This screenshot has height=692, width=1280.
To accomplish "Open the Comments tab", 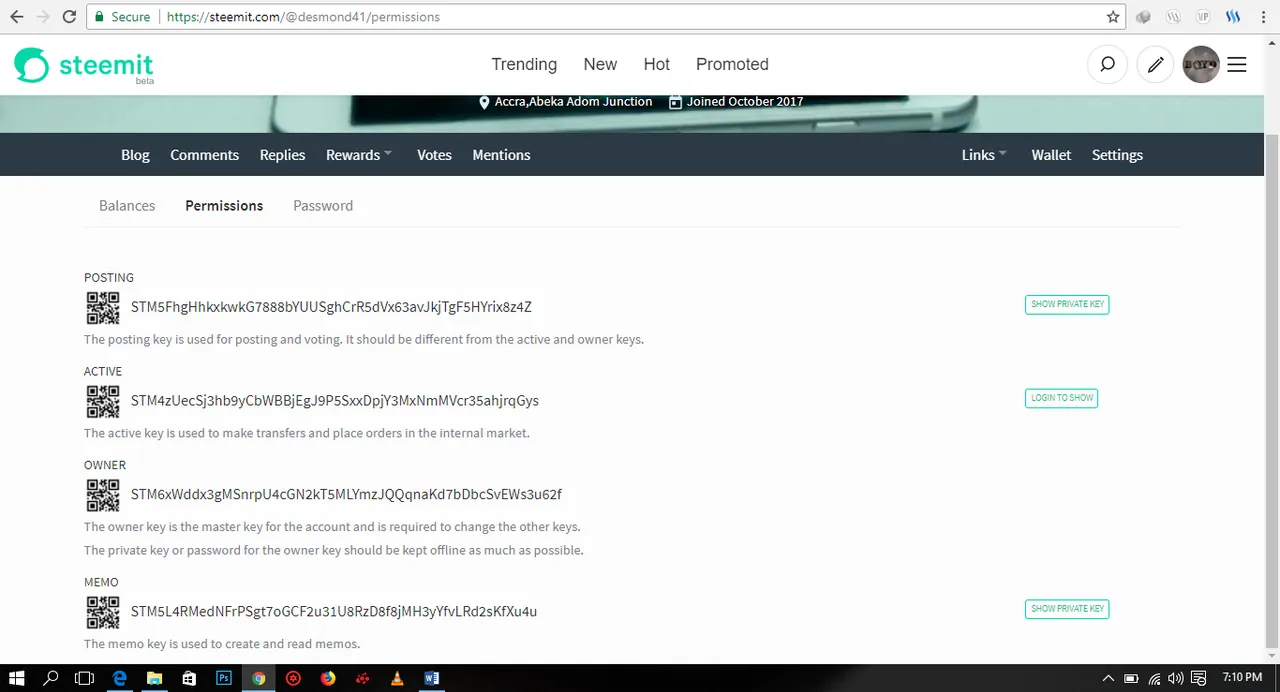I will pyautogui.click(x=204, y=155).
